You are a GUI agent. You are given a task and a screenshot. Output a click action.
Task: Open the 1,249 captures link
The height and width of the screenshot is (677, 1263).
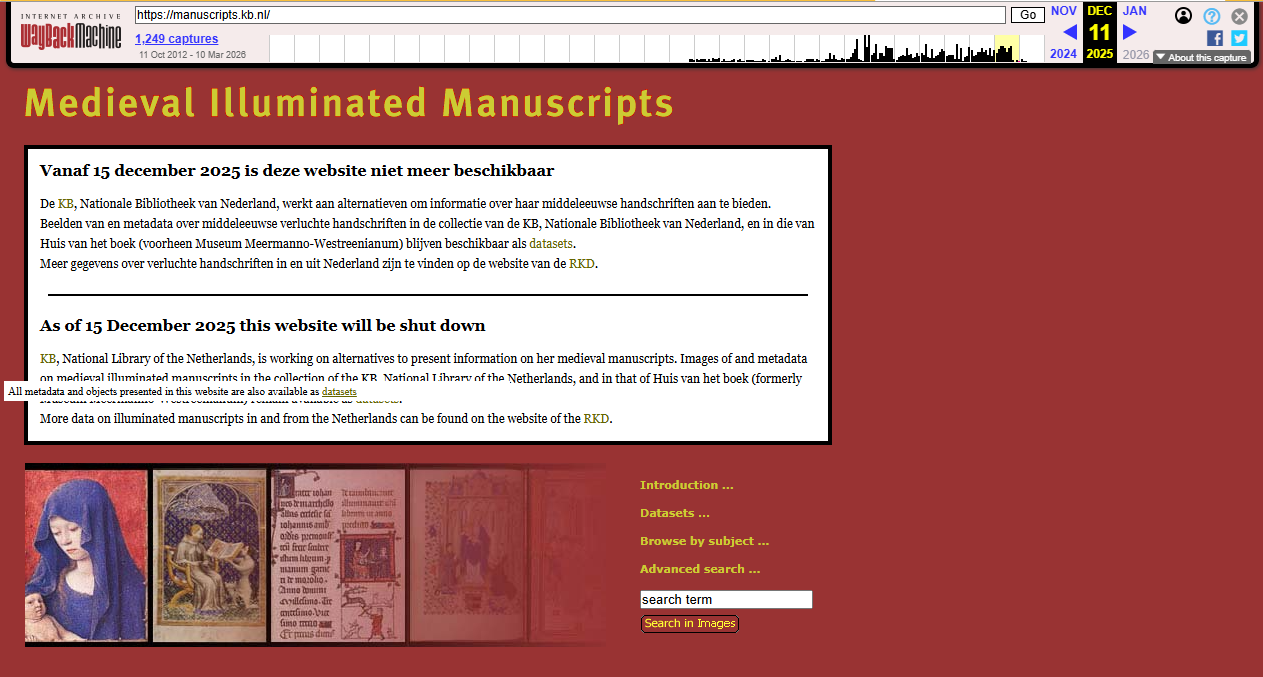tap(177, 39)
